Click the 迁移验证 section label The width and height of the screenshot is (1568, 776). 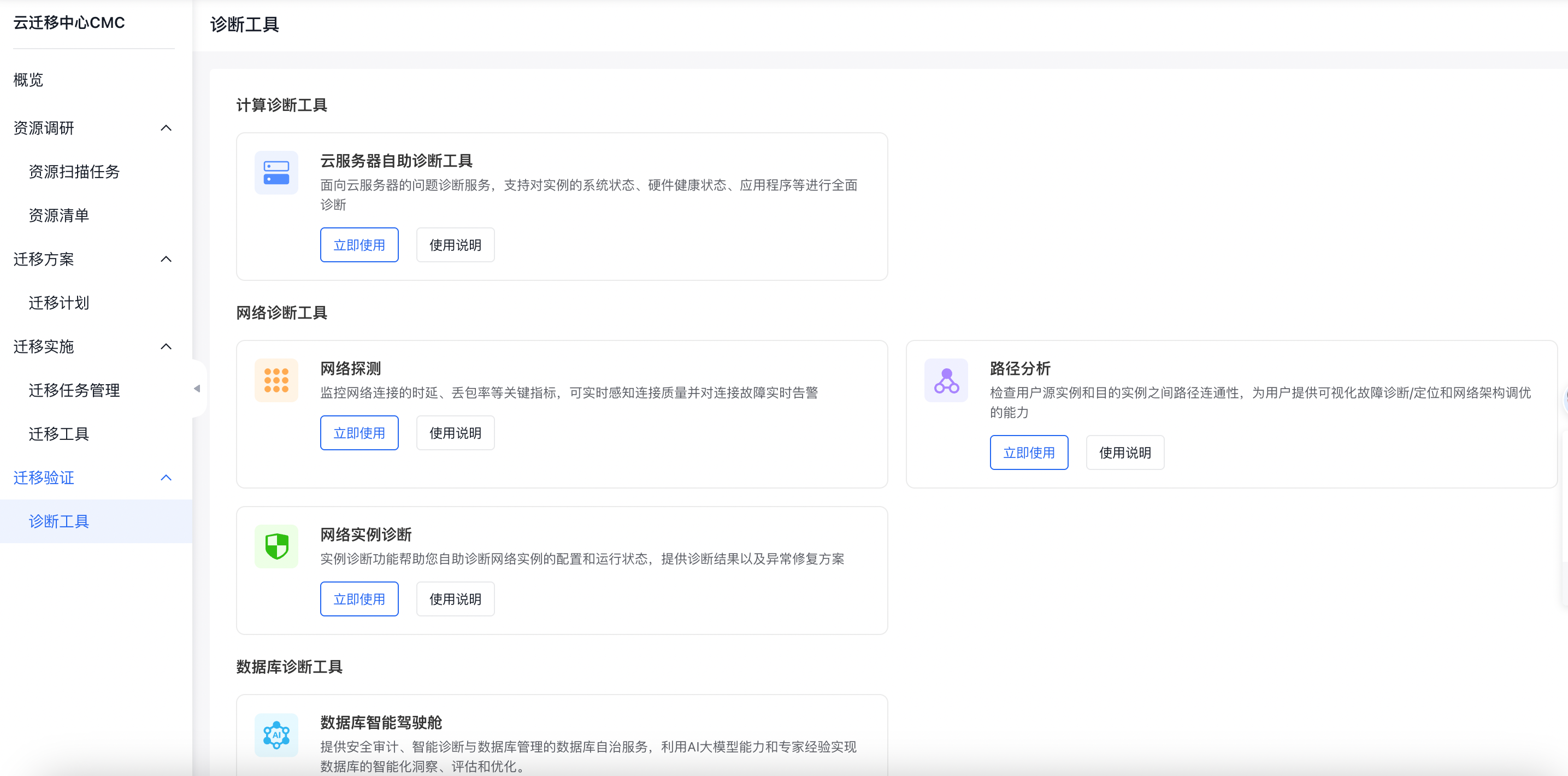click(x=44, y=478)
